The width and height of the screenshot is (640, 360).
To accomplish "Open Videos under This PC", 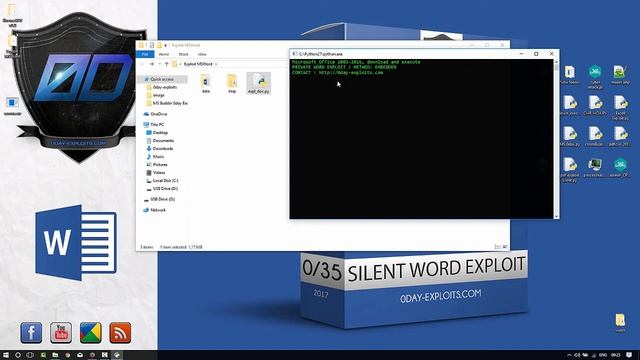I will [x=159, y=173].
